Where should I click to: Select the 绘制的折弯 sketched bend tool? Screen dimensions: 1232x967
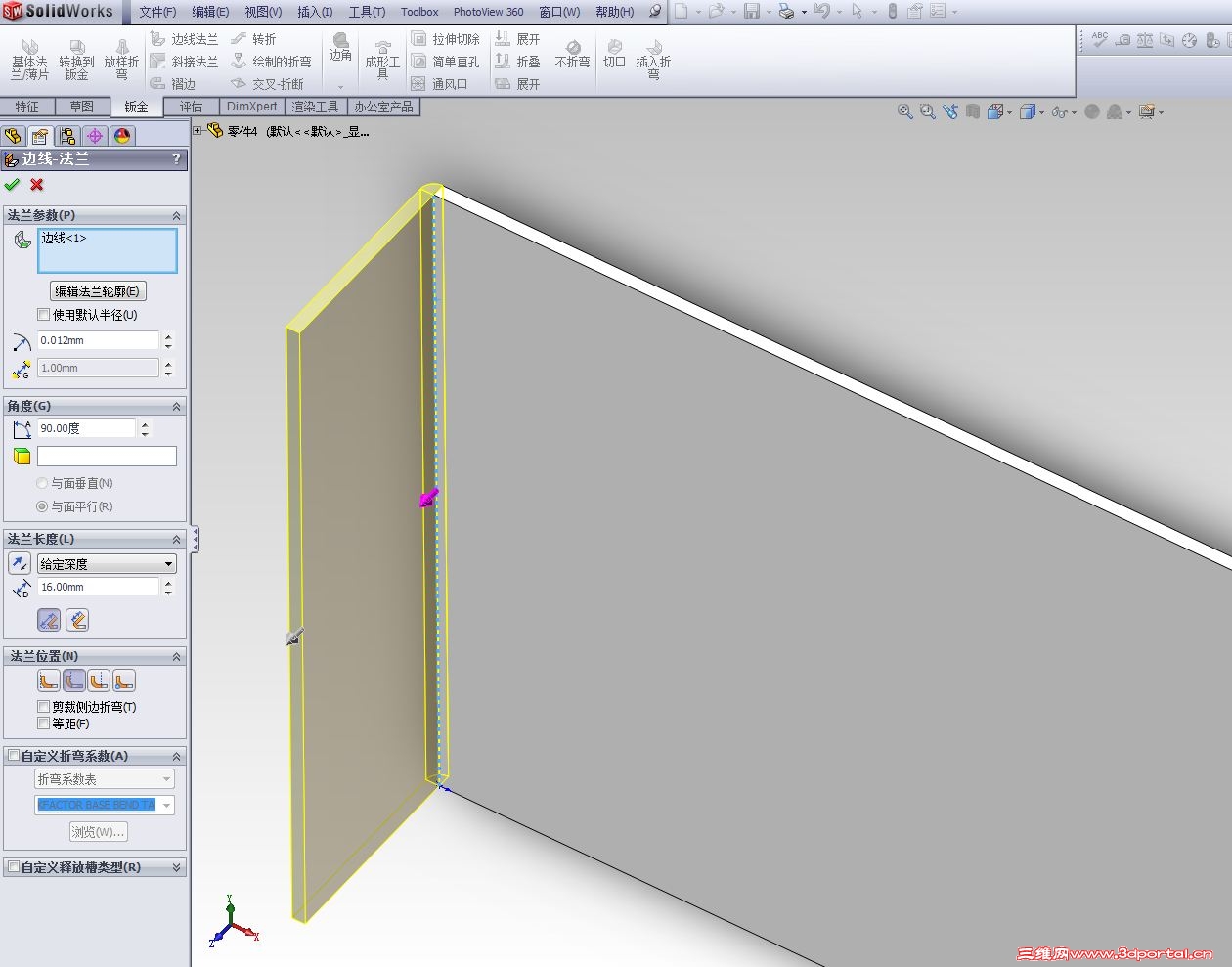271,62
